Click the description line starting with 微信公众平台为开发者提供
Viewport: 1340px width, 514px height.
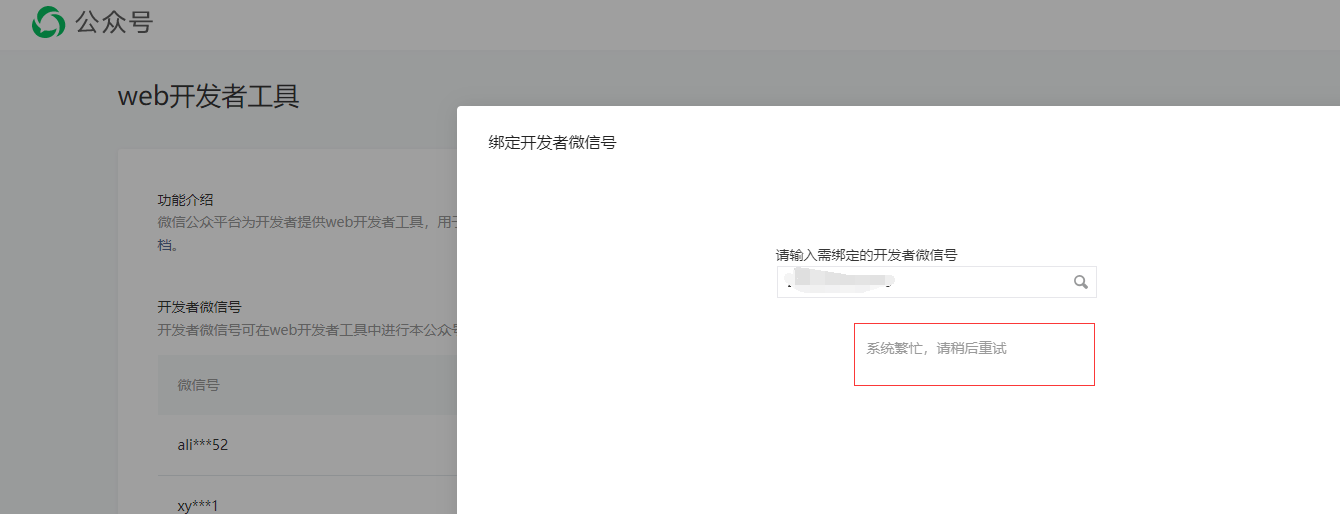point(307,222)
